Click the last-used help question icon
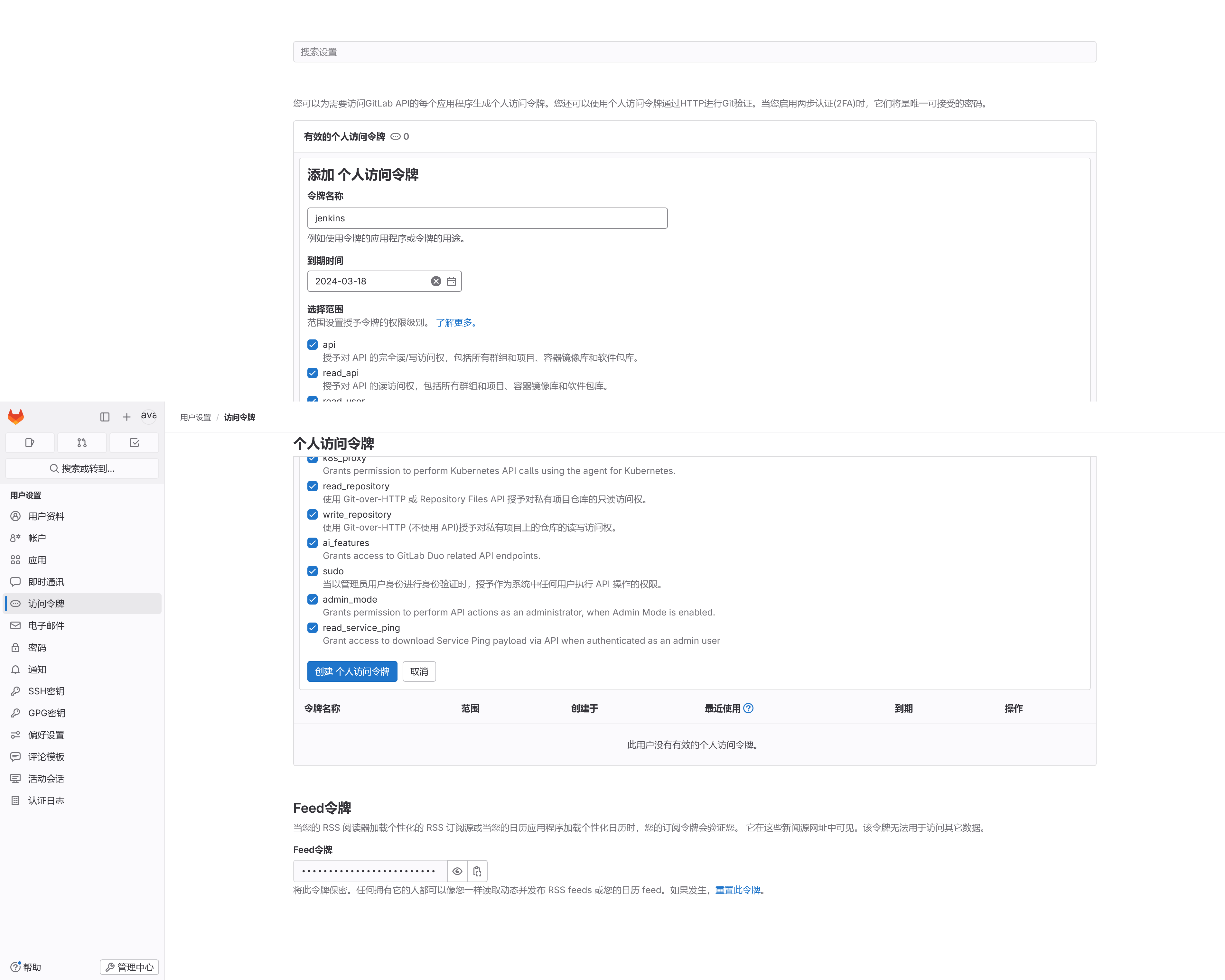Screen dimensions: 1225x980 (748, 708)
